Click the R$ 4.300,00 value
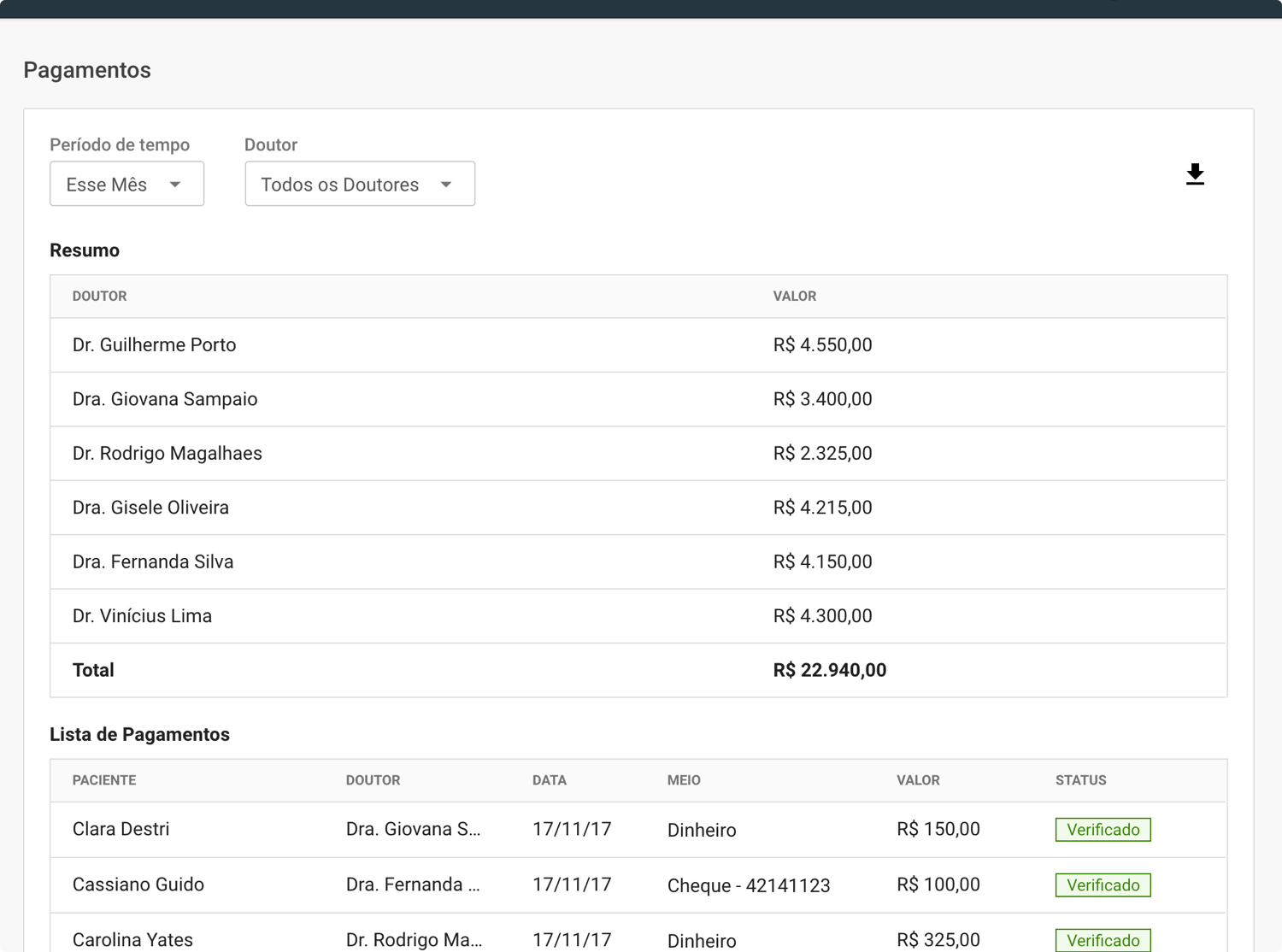This screenshot has width=1282, height=952. [x=822, y=616]
